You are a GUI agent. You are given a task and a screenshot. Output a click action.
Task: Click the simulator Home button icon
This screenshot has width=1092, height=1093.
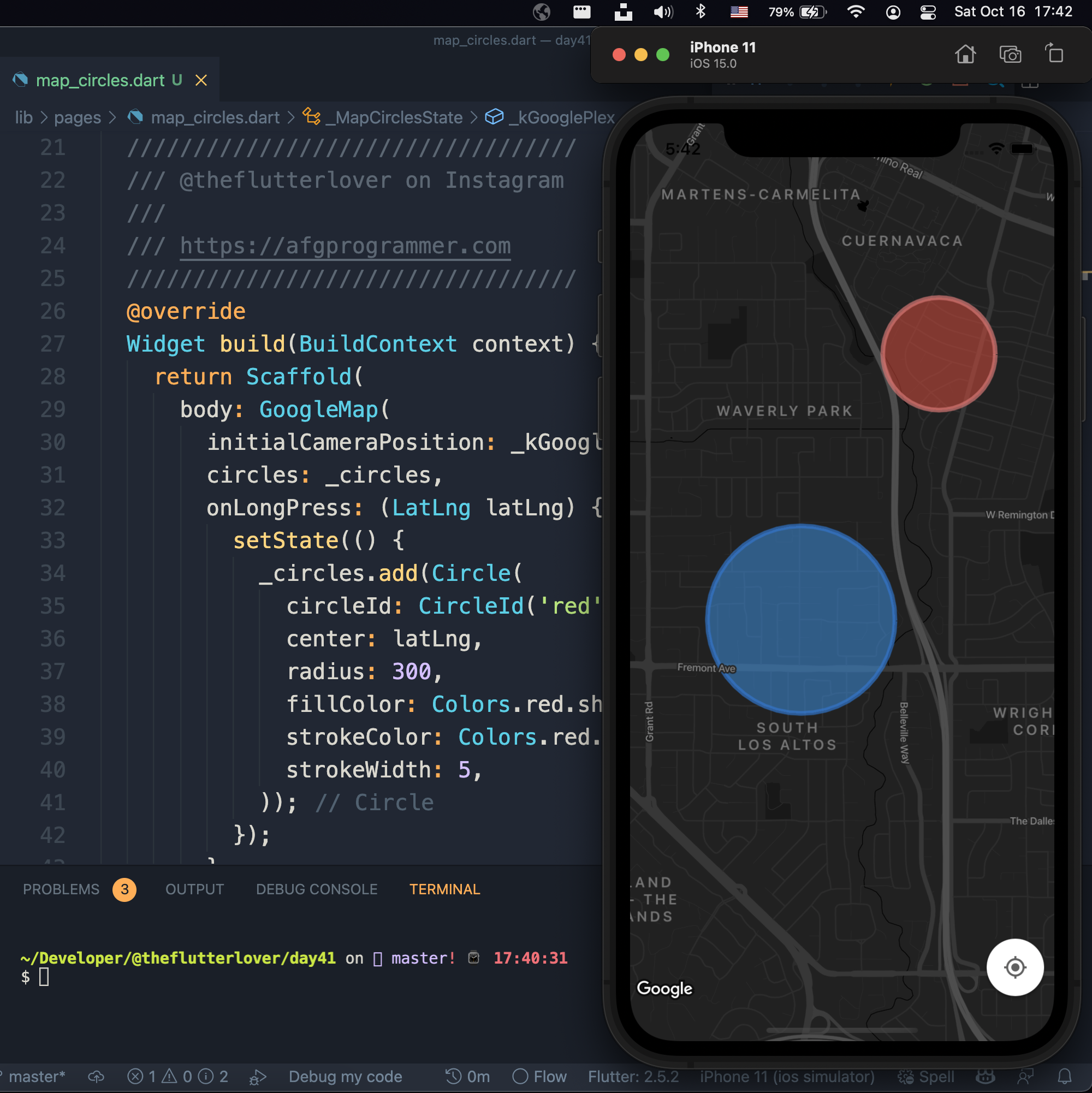tap(965, 54)
